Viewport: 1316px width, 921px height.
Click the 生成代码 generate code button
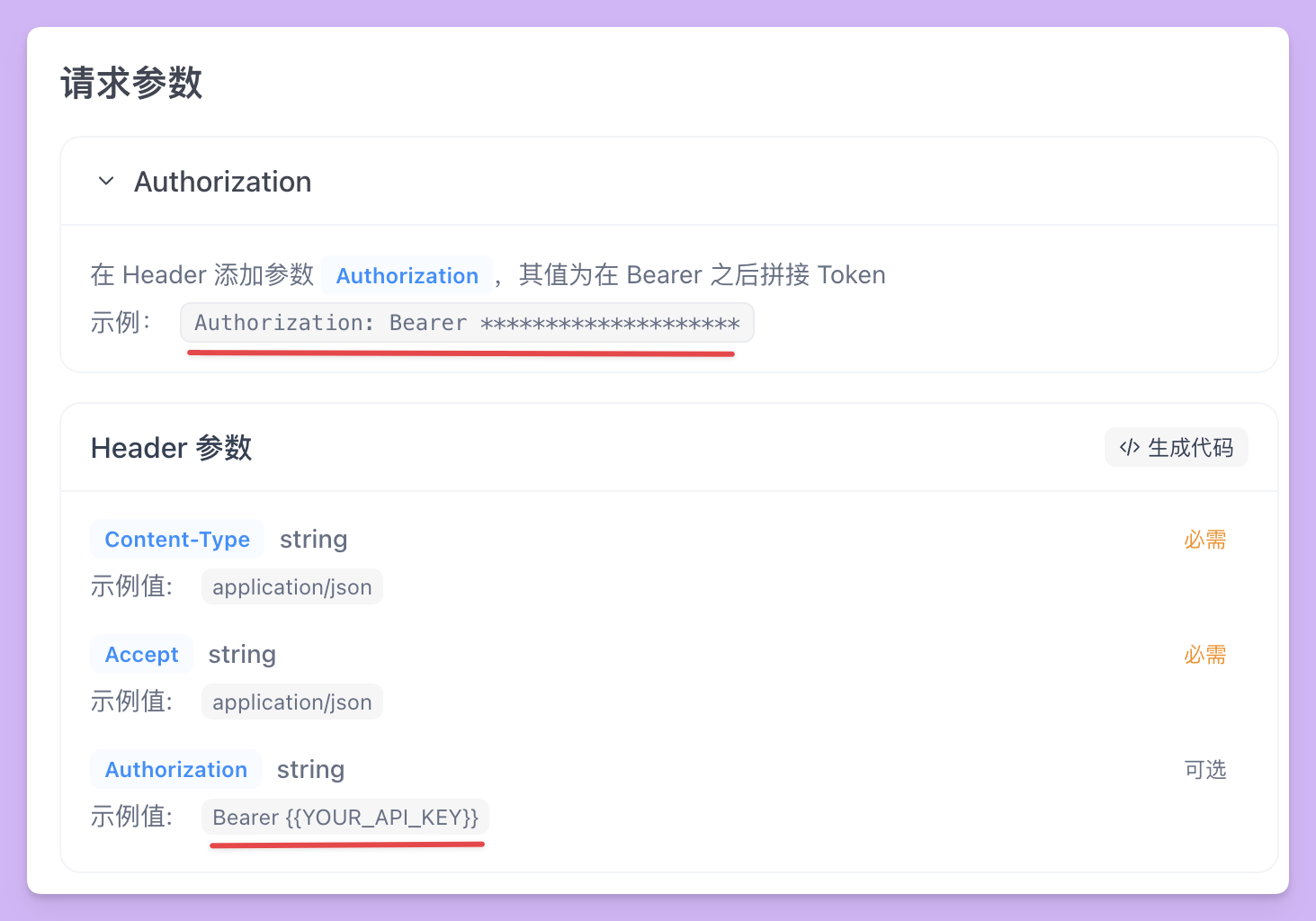[x=1176, y=447]
